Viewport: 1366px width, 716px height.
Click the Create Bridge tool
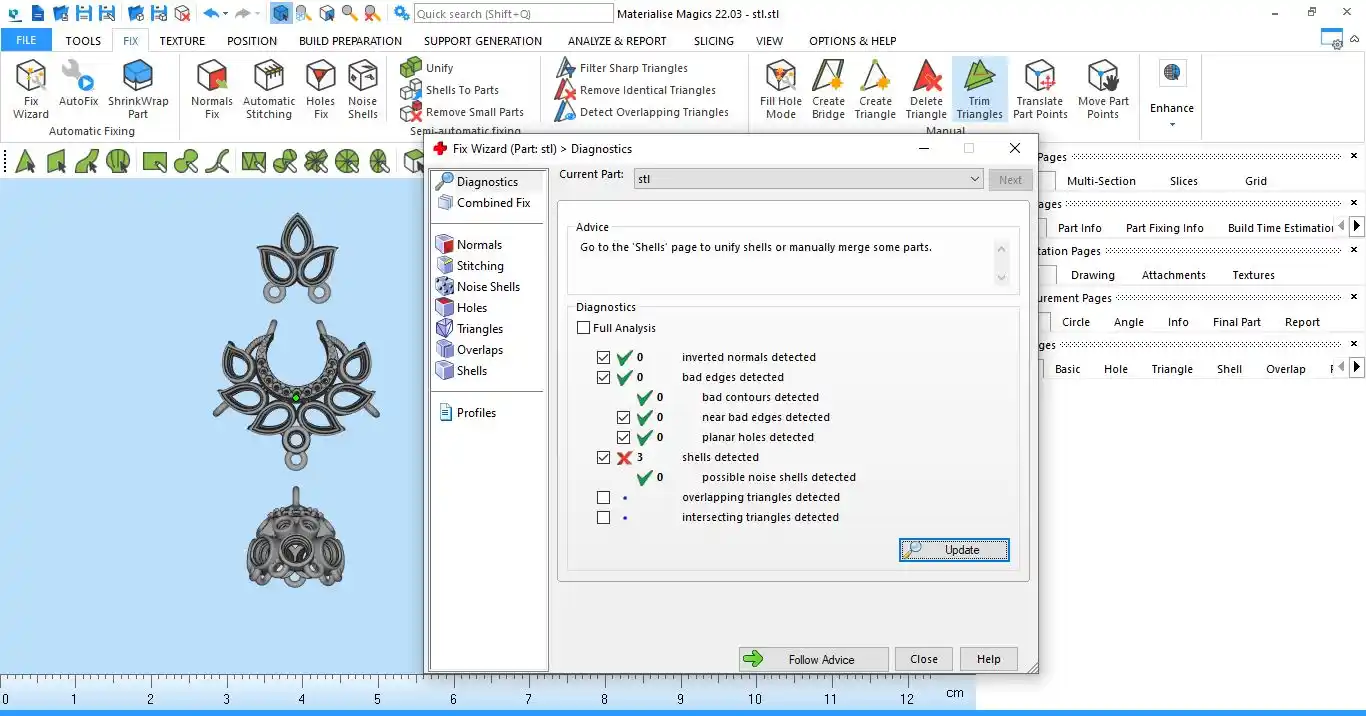pos(828,89)
